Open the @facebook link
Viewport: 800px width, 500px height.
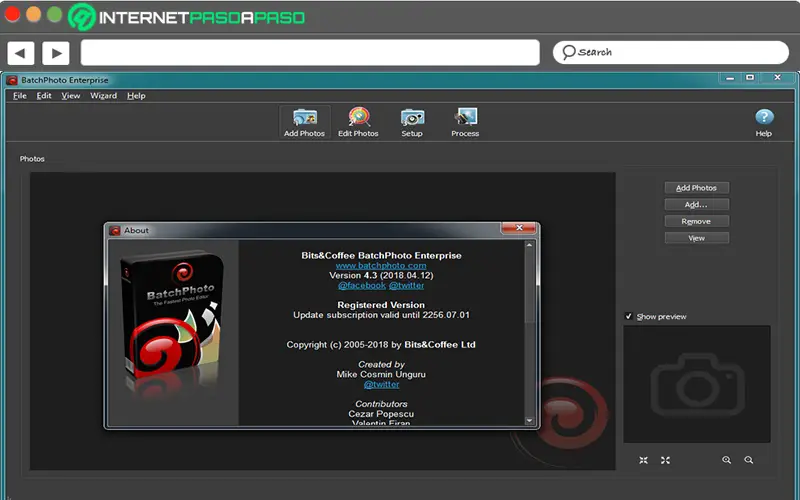coord(362,285)
